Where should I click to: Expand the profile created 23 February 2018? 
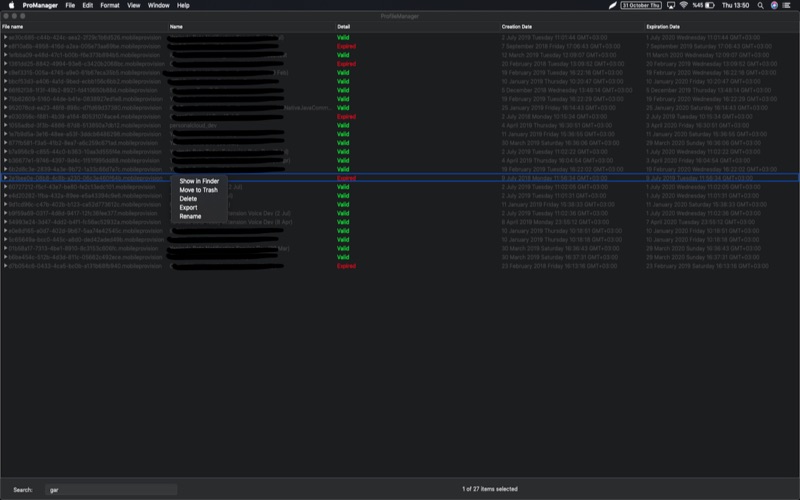tap(6, 266)
